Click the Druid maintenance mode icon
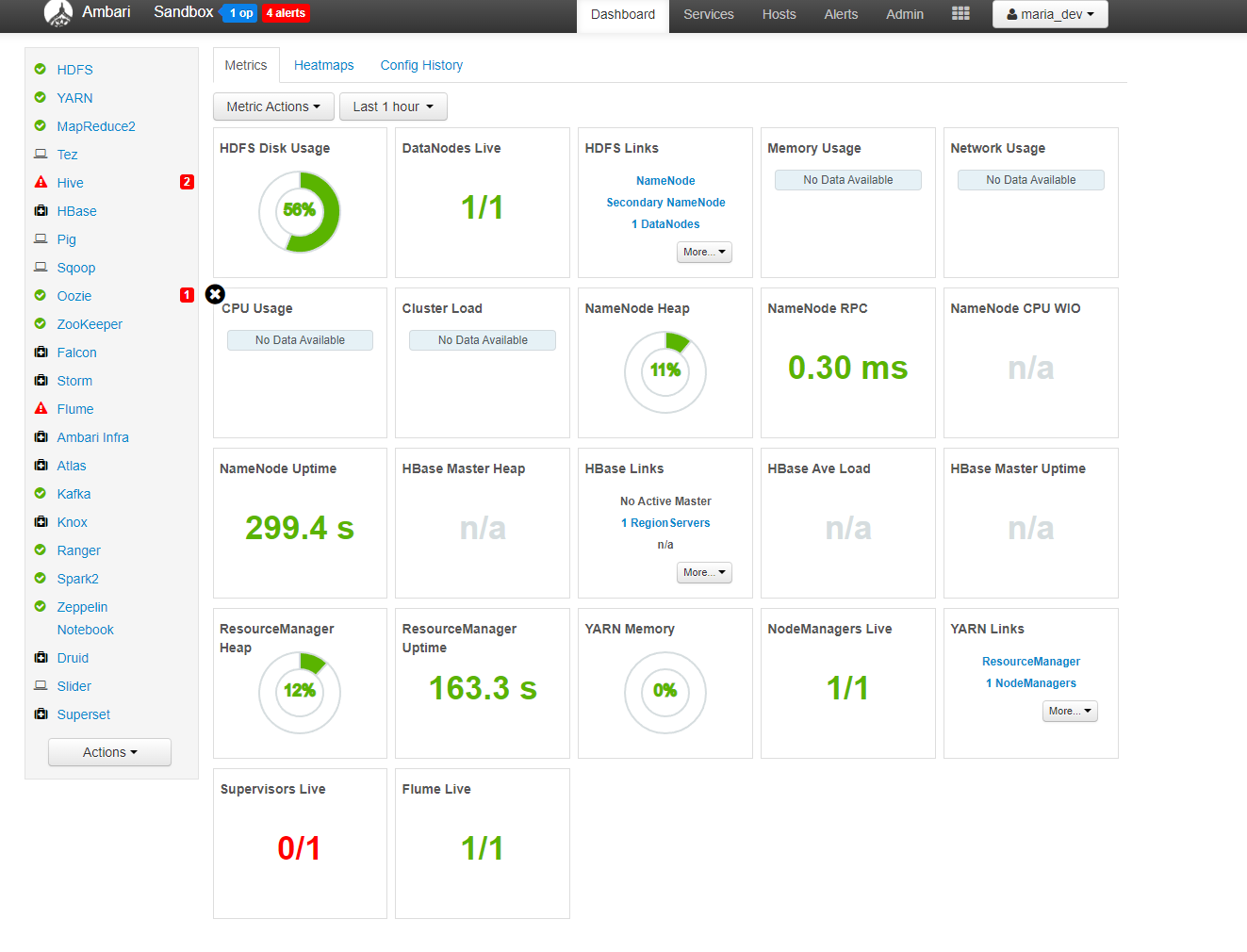Image resolution: width=1247 pixels, height=952 pixels. pyautogui.click(x=41, y=657)
